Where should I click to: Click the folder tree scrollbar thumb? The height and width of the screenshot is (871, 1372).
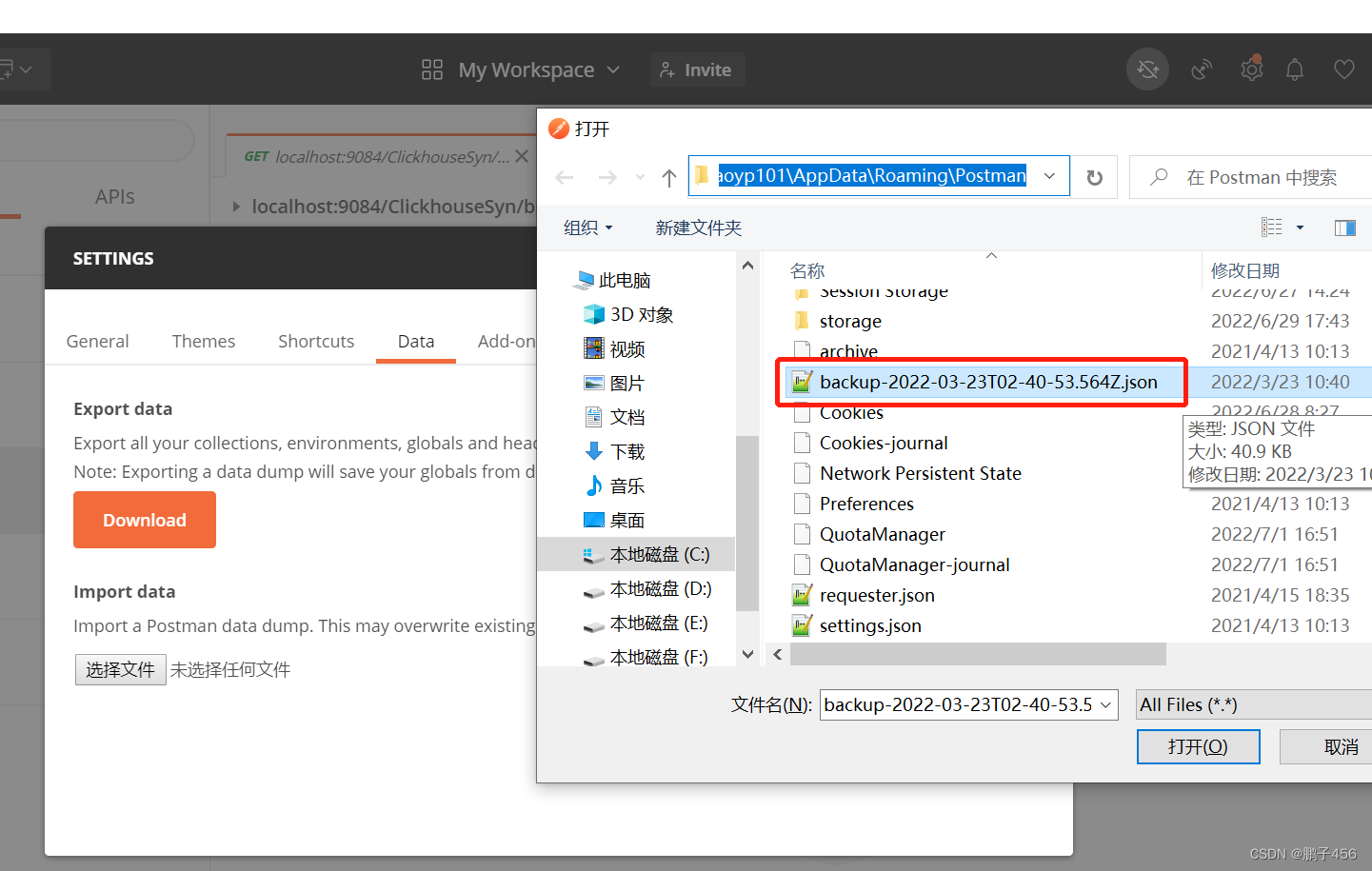click(x=747, y=523)
